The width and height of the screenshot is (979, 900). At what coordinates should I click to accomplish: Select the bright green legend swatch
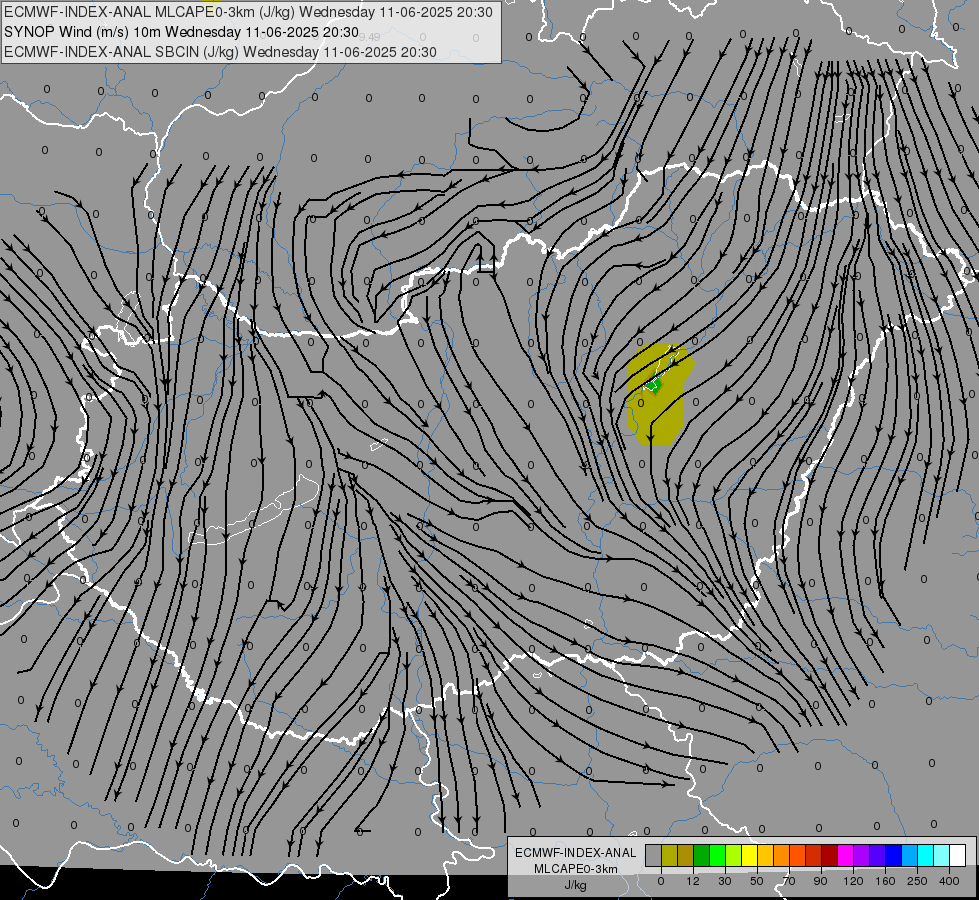[x=717, y=855]
